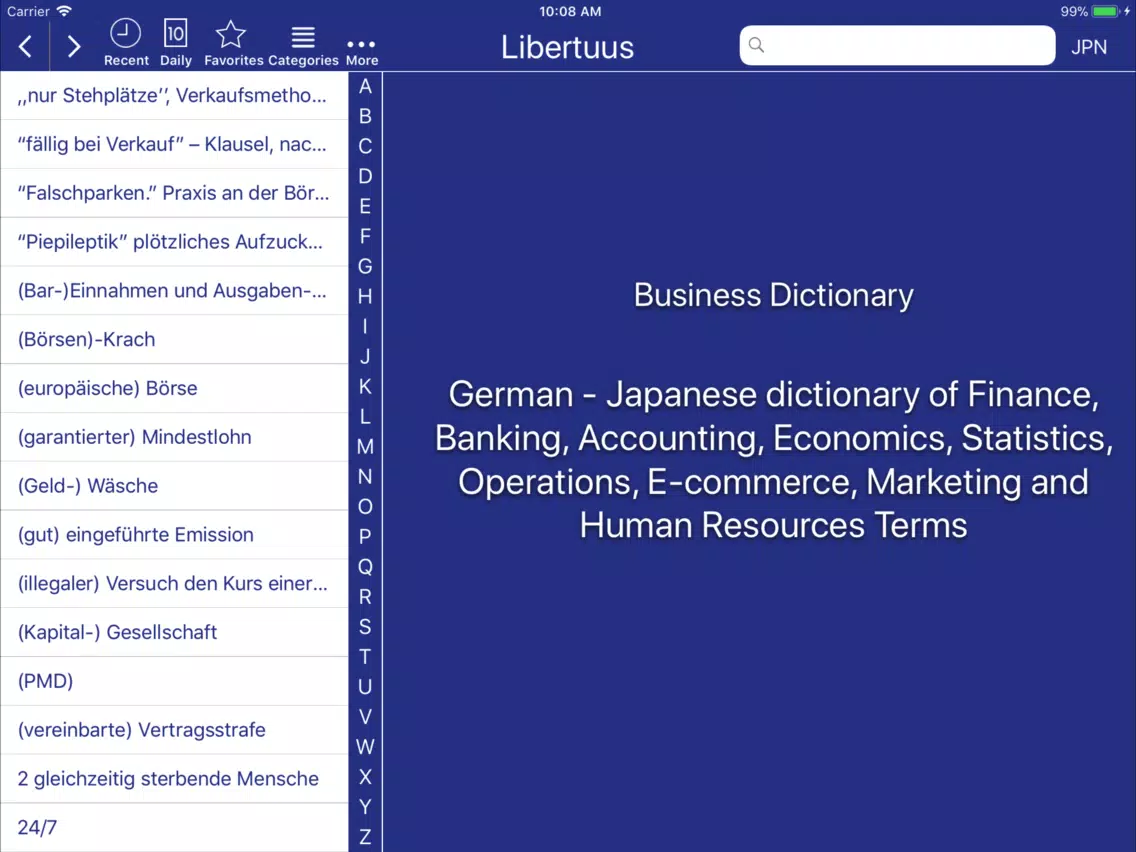Jump to letter G in index
The image size is (1136, 852).
[x=365, y=267]
